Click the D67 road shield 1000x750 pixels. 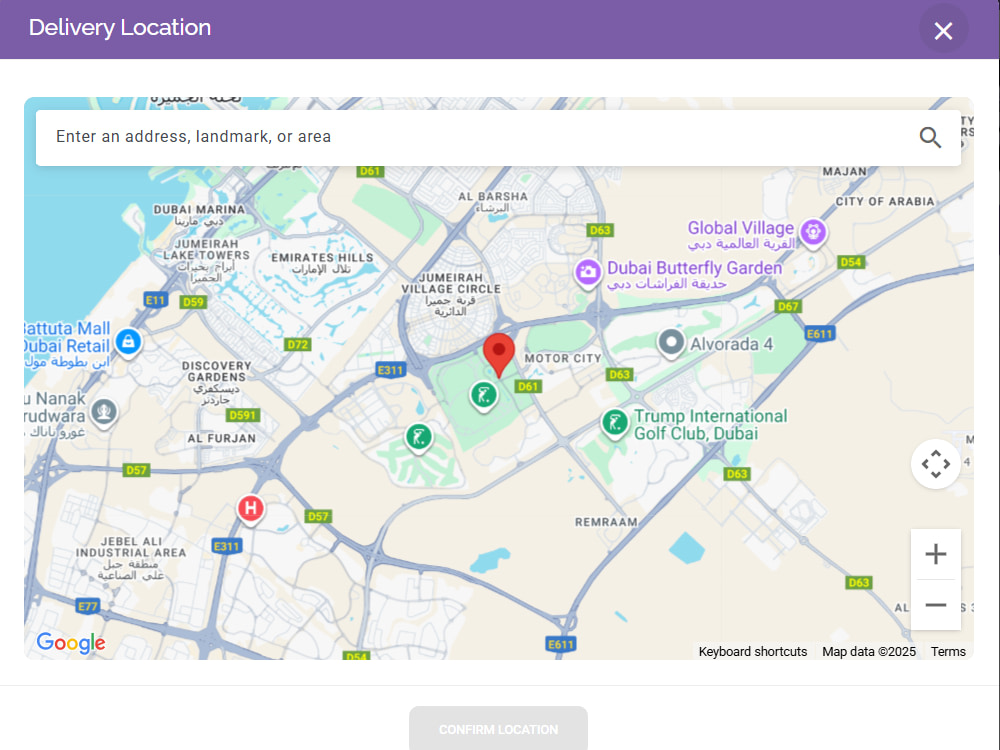[788, 306]
